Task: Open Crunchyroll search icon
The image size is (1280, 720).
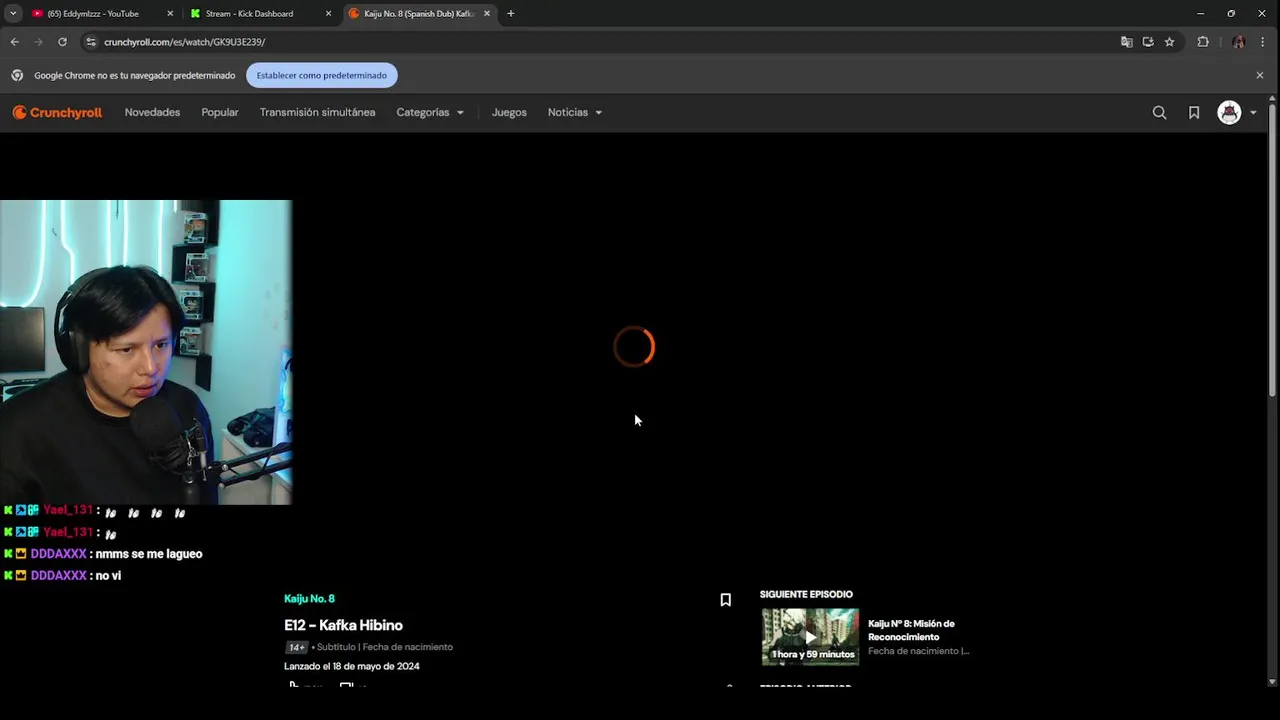Action: 1159,113
